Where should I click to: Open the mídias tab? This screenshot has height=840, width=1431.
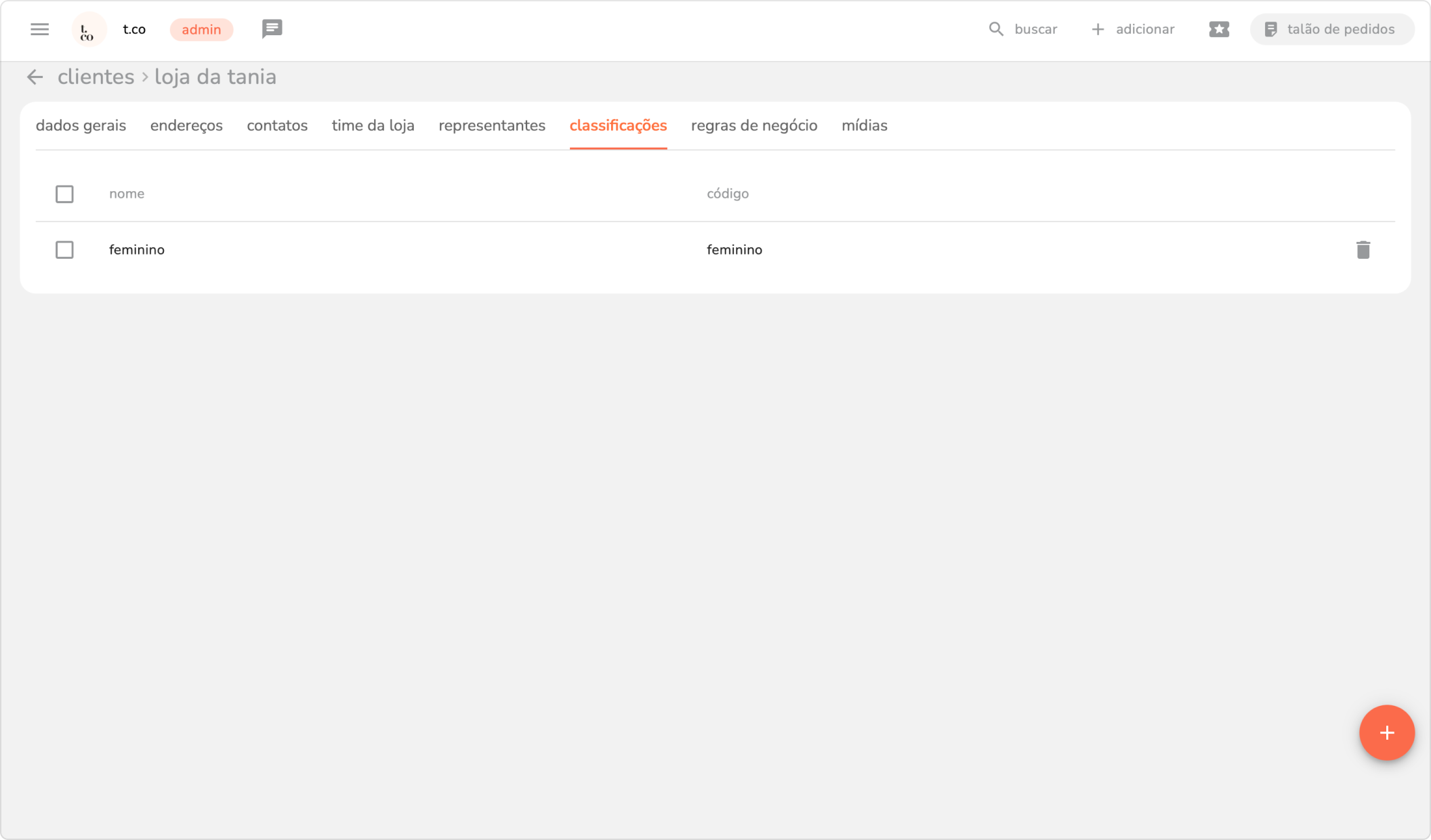[864, 126]
